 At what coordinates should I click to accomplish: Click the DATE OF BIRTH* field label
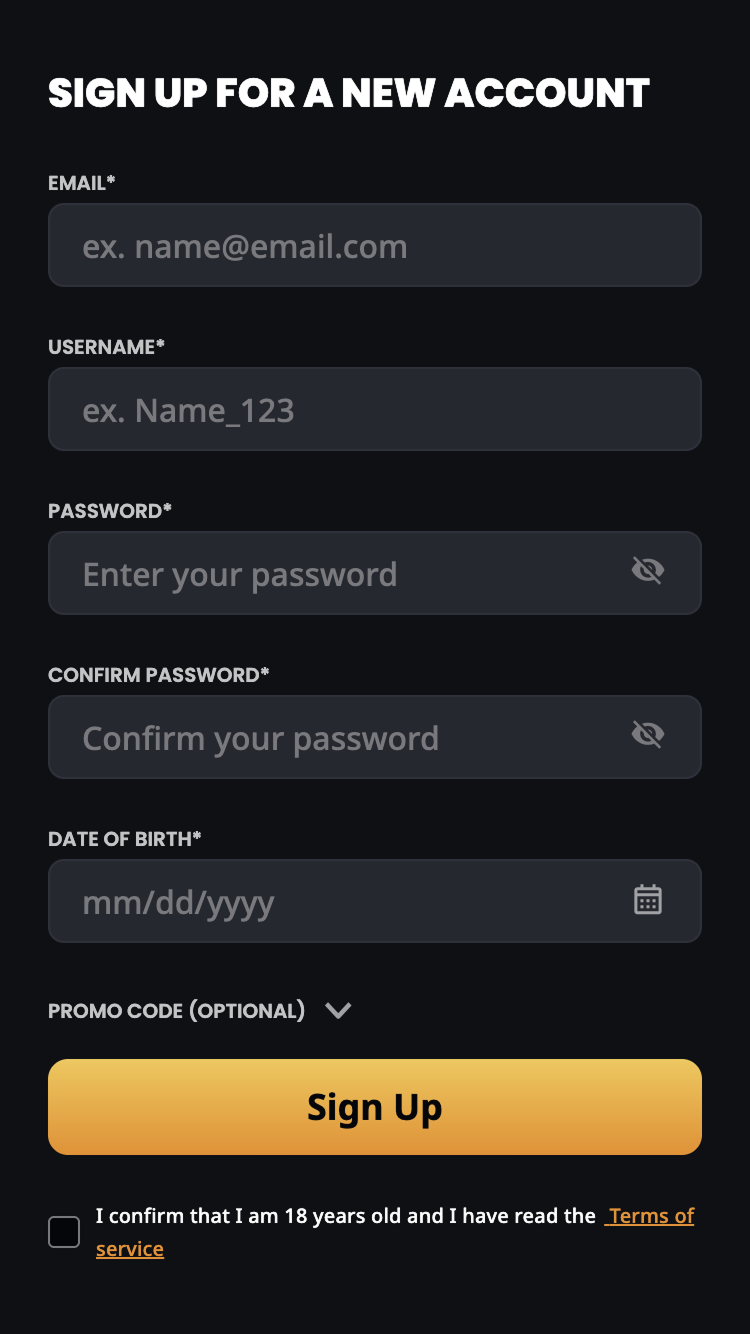pos(125,839)
